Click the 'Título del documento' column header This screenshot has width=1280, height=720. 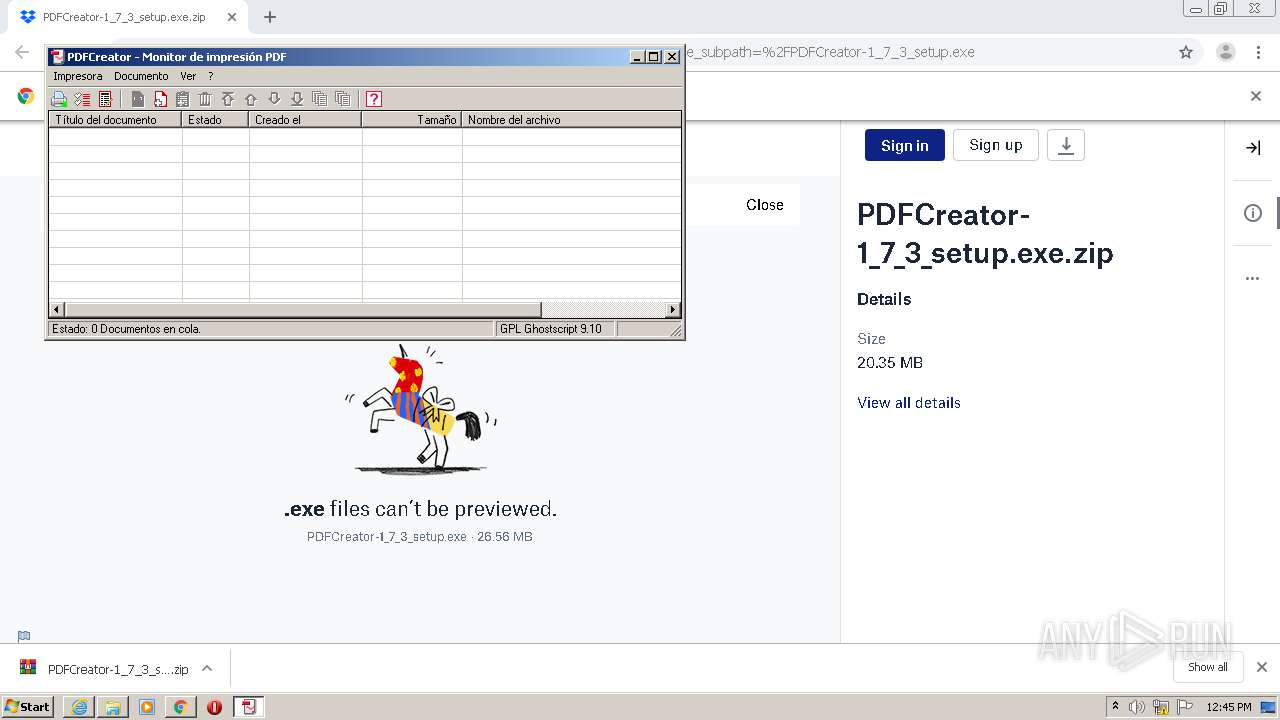tap(115, 119)
